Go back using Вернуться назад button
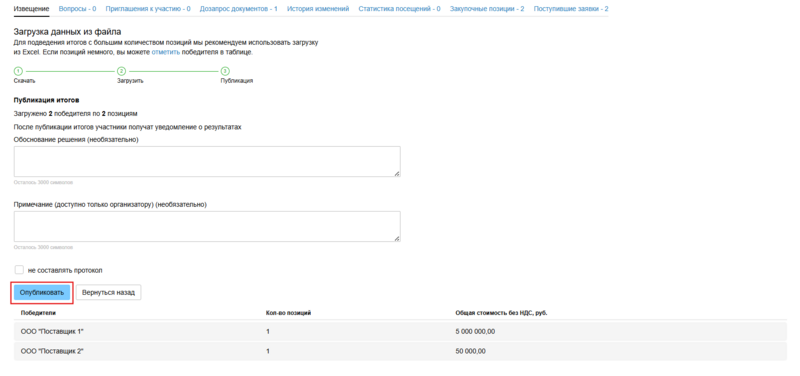This screenshot has width=800, height=376. tap(108, 293)
